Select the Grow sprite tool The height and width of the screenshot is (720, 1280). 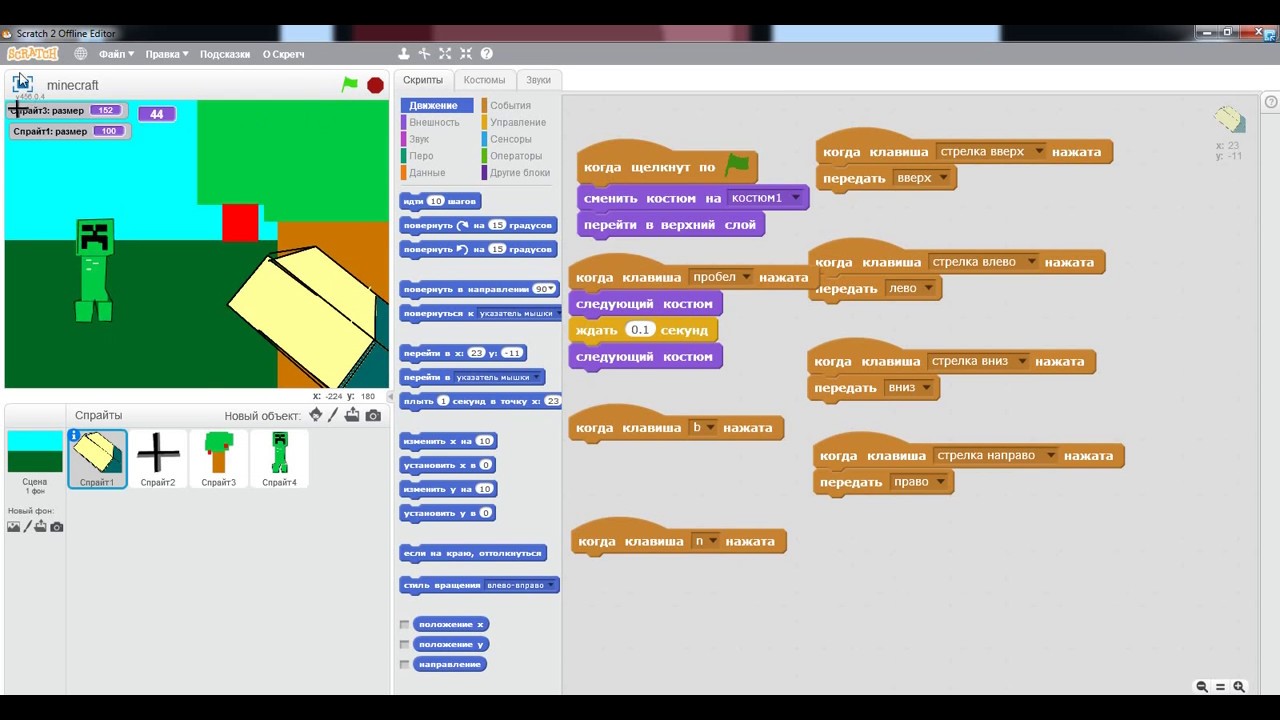[445, 54]
